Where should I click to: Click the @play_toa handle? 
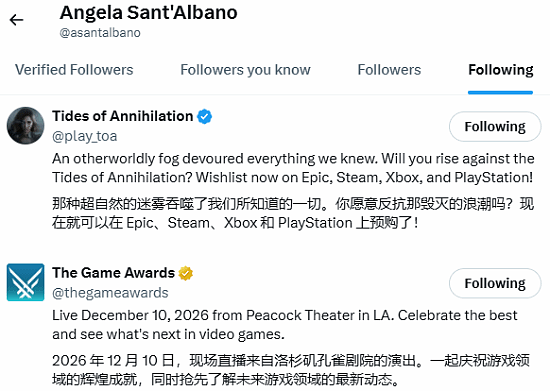point(85,136)
